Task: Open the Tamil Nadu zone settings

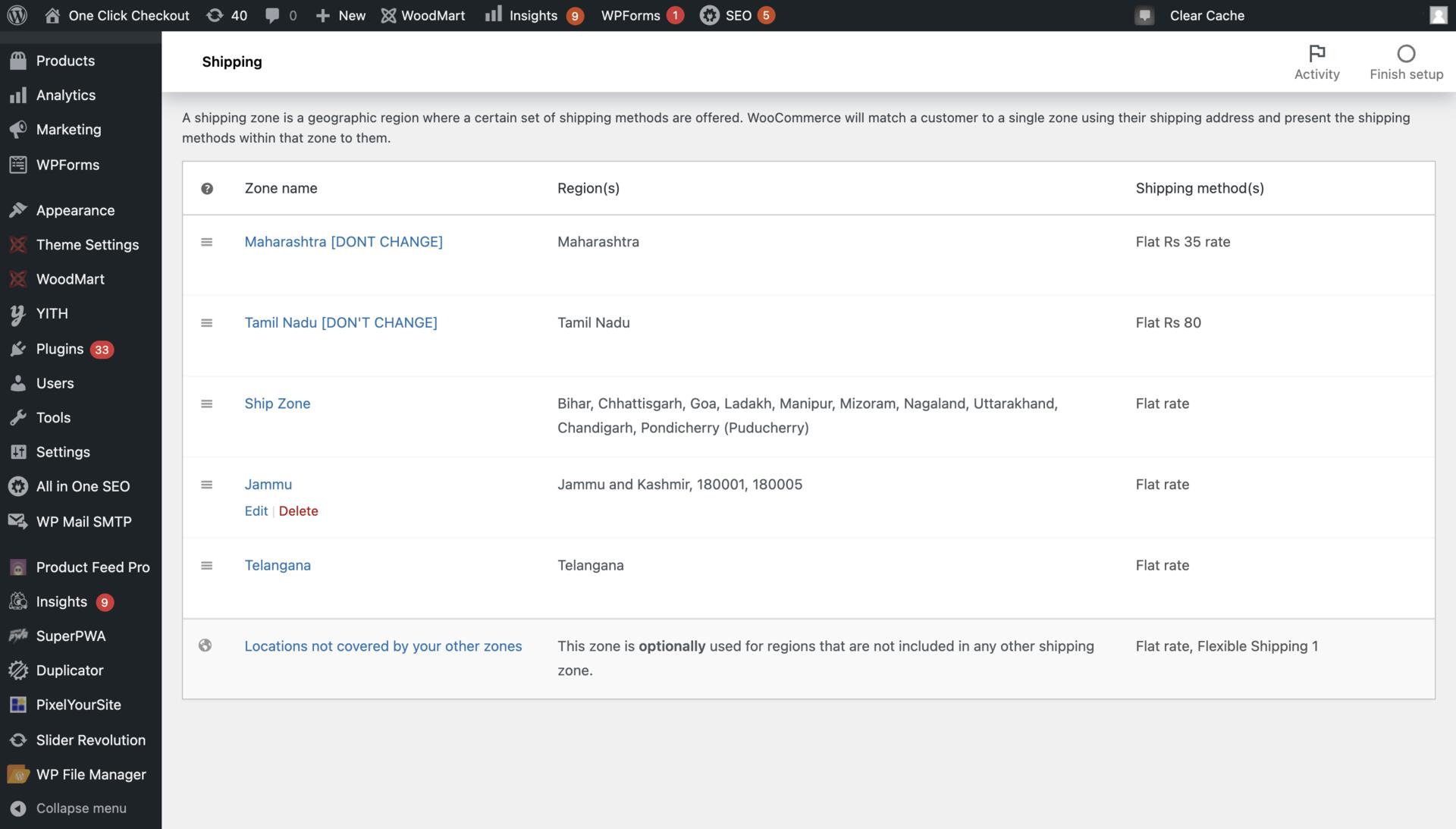Action: point(340,322)
